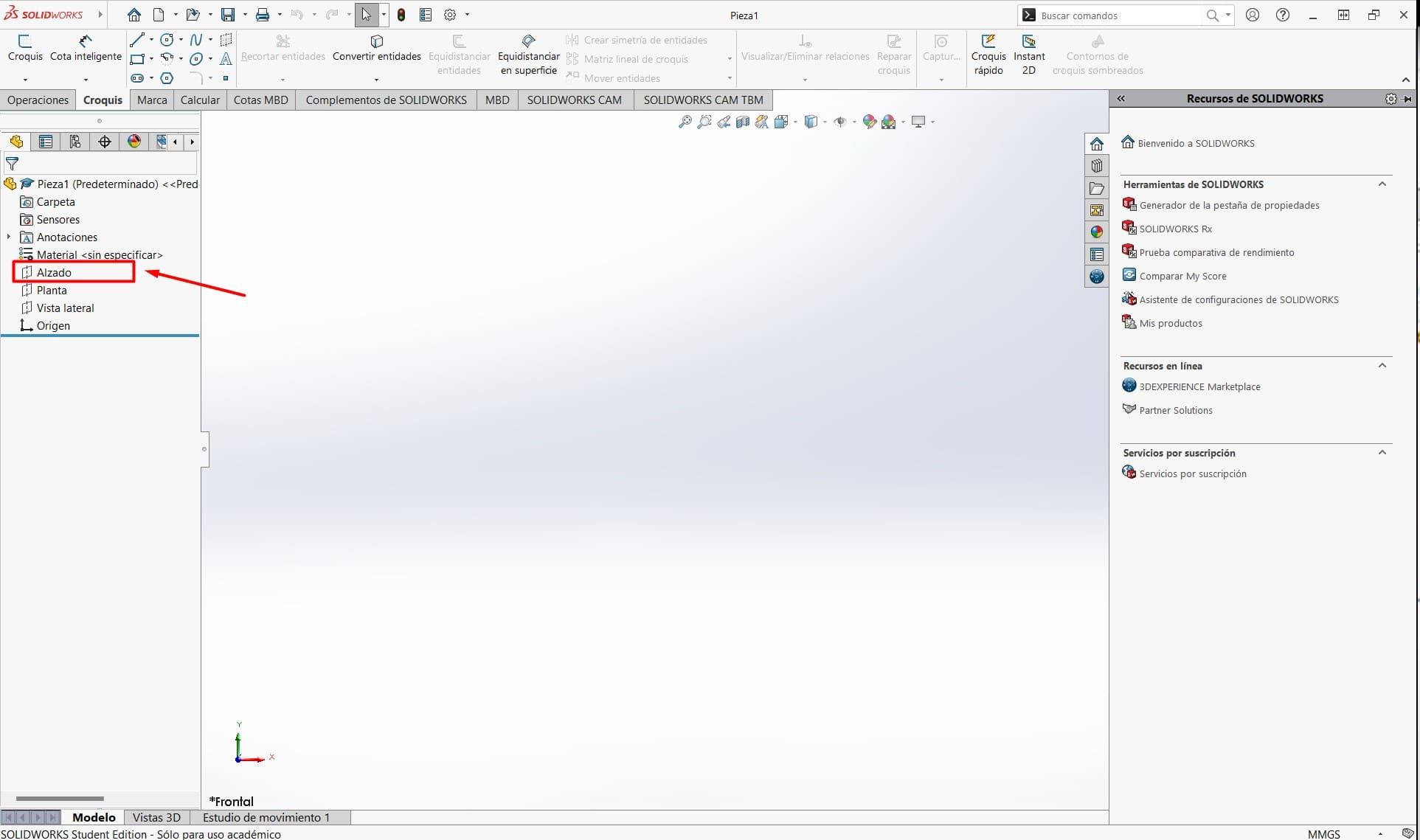
Task: Switch to the Marca tab
Action: 152,100
